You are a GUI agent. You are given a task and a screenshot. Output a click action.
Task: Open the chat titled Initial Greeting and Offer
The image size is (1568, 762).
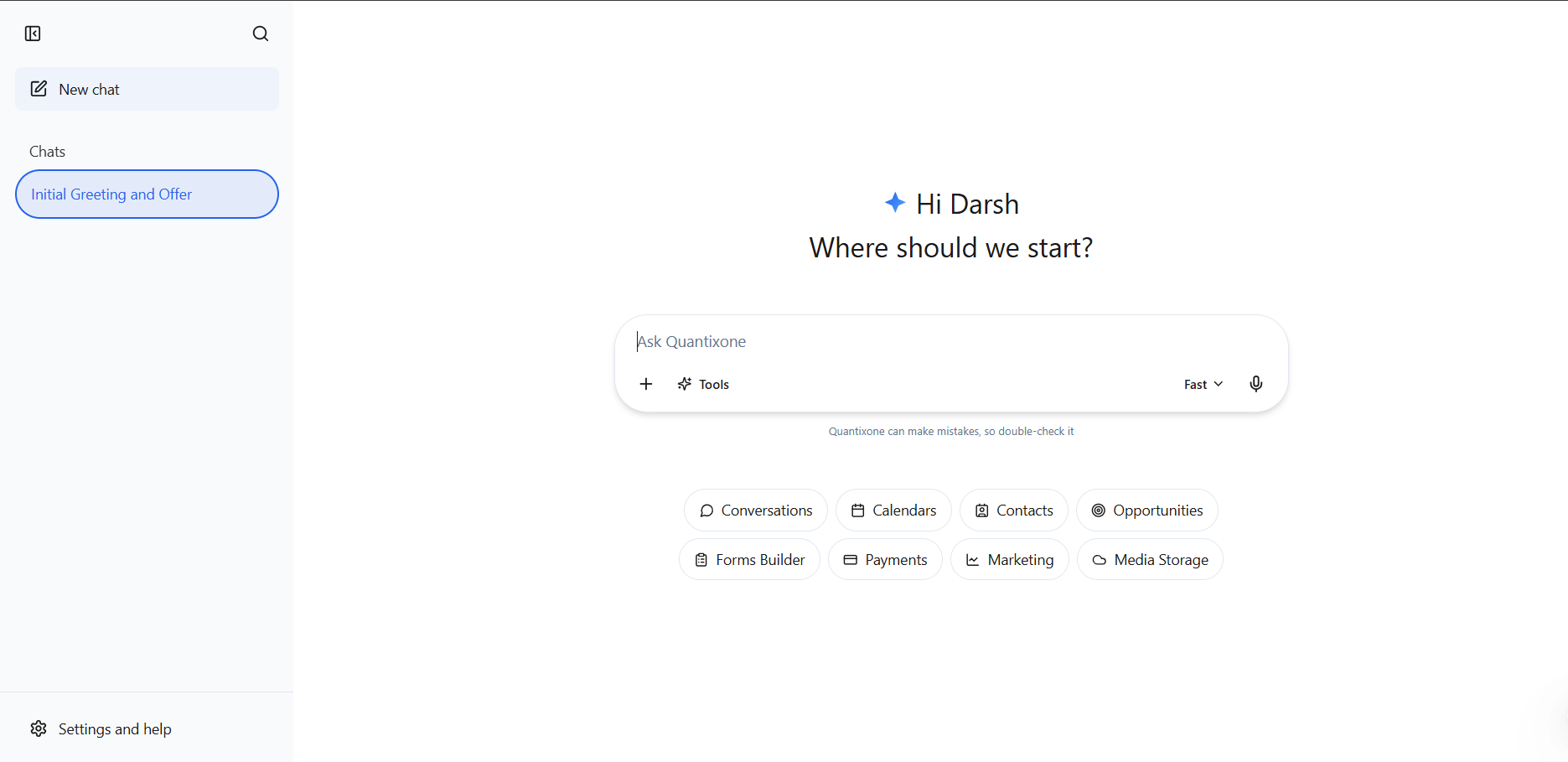147,194
